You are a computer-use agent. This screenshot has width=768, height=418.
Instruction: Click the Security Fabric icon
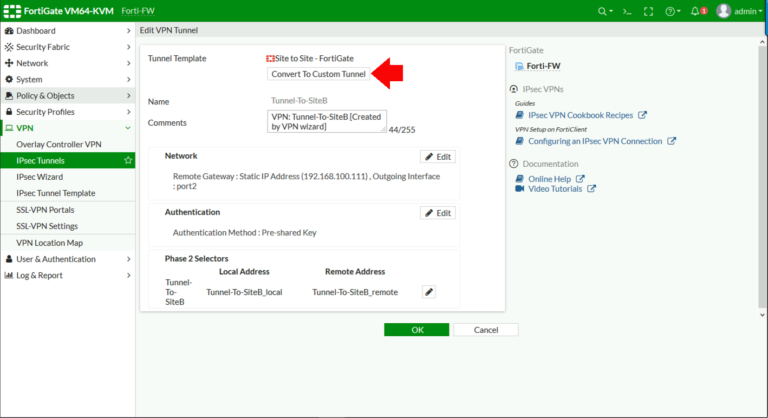pyautogui.click(x=9, y=47)
